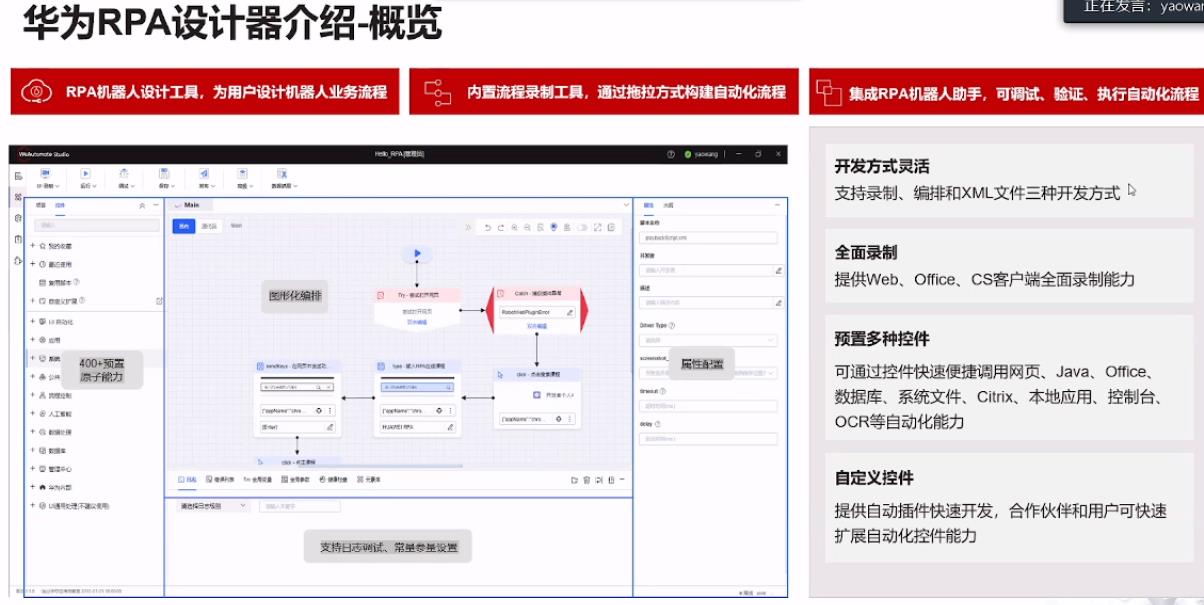
Task: Zoom out on the flow canvas
Action: pos(527,228)
